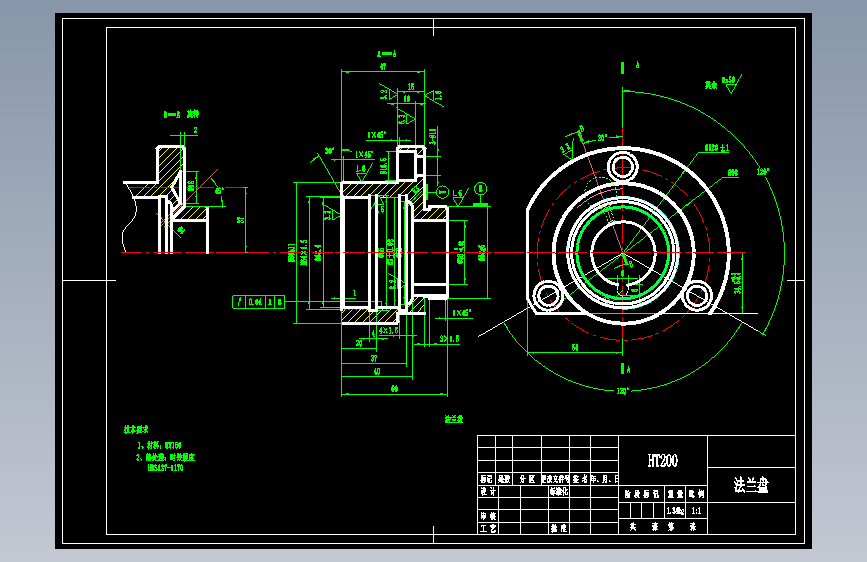Image resolution: width=867 pixels, height=562 pixels.
Task: Click the 4×1.5 groove dimension text
Action: click(389, 331)
